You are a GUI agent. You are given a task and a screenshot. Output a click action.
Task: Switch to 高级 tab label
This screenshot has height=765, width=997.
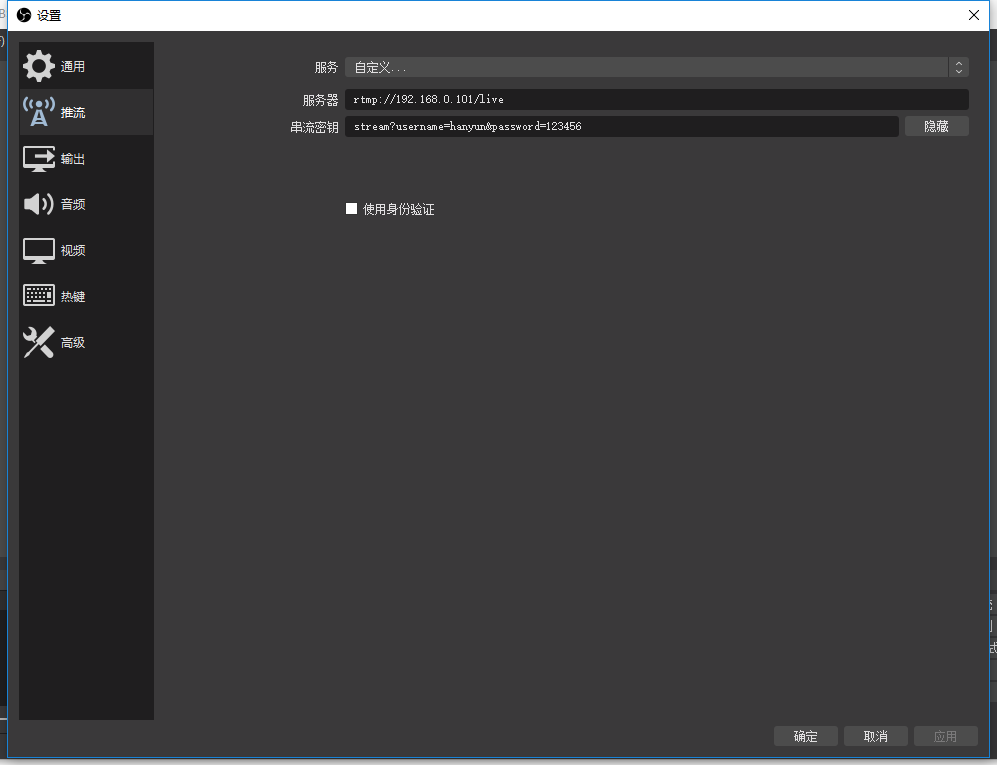72,343
